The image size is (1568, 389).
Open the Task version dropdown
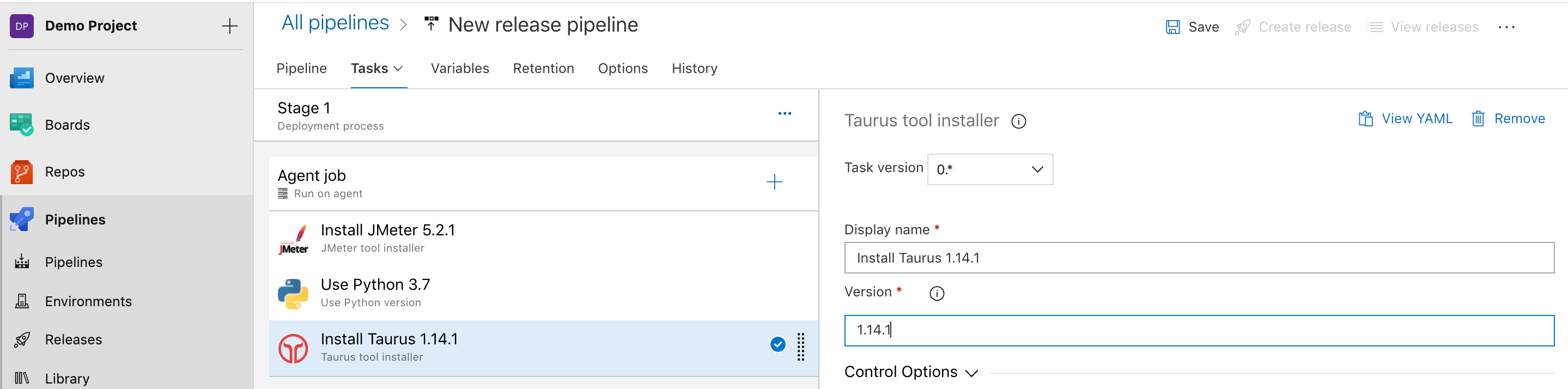990,169
